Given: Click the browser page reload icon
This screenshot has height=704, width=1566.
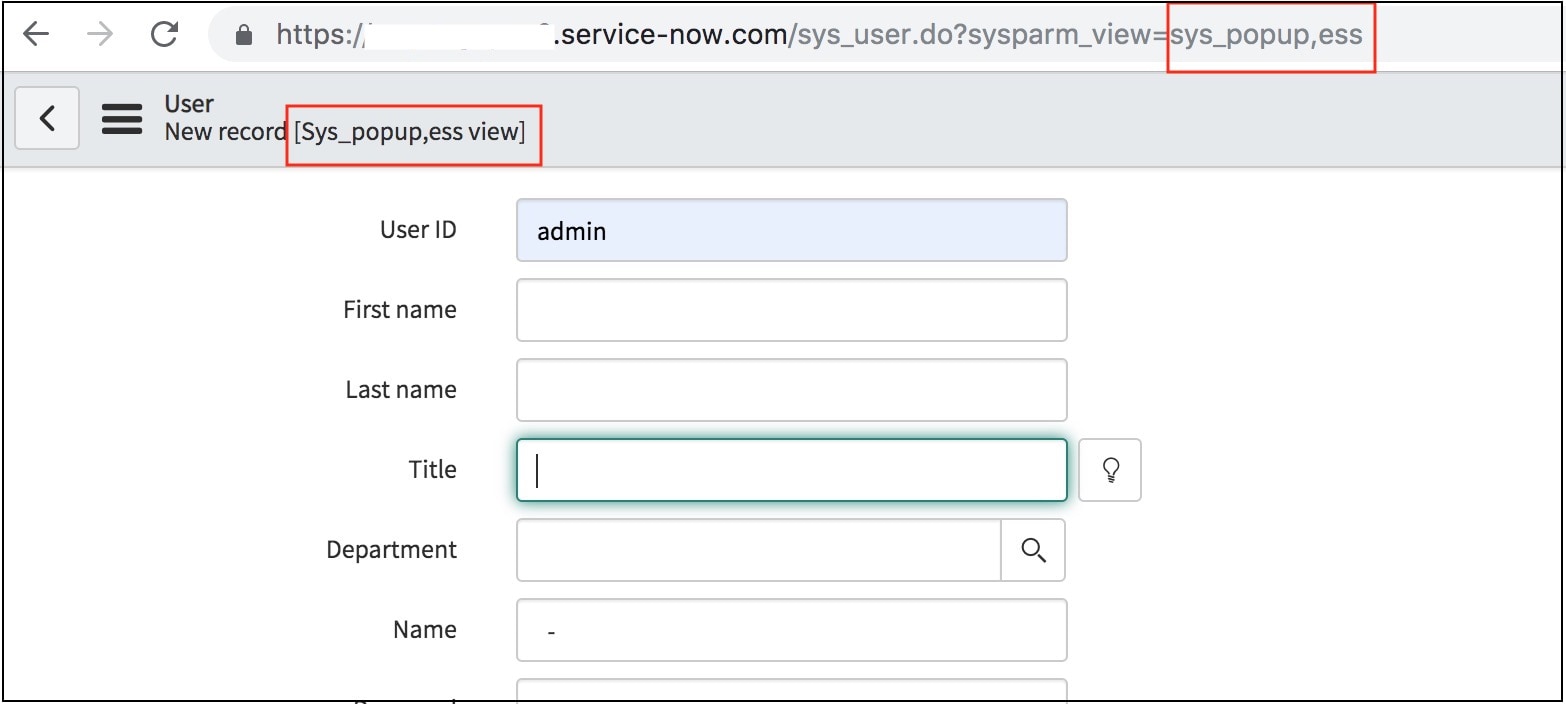Looking at the screenshot, I should point(164,34).
